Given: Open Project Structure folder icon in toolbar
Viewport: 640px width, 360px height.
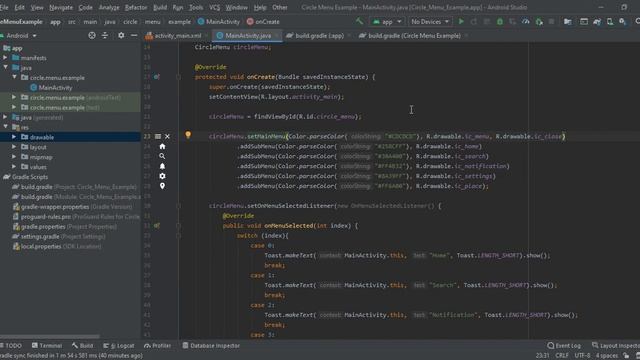Looking at the screenshot, I should click(x=568, y=22).
